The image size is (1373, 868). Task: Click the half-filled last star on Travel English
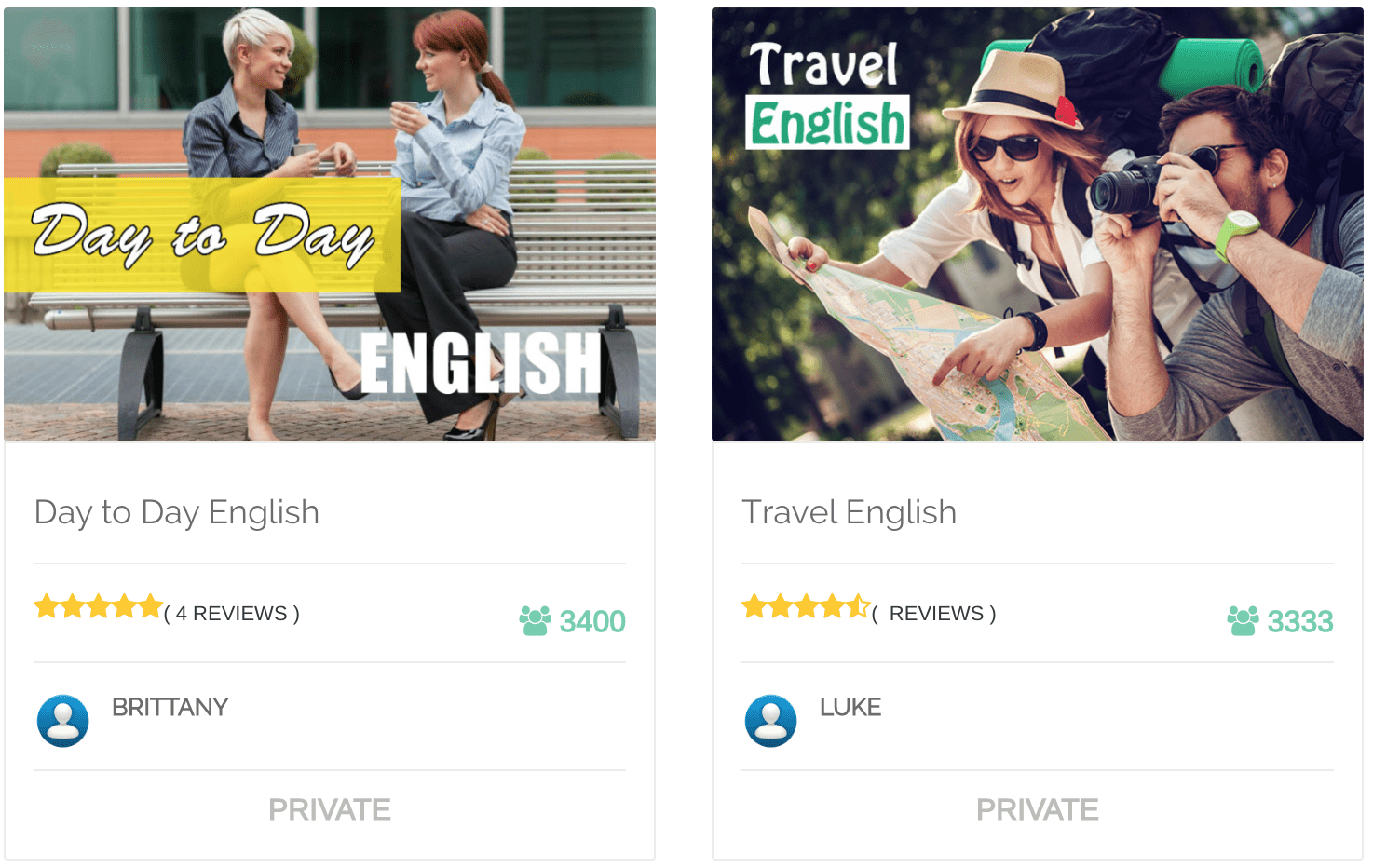pos(858,607)
